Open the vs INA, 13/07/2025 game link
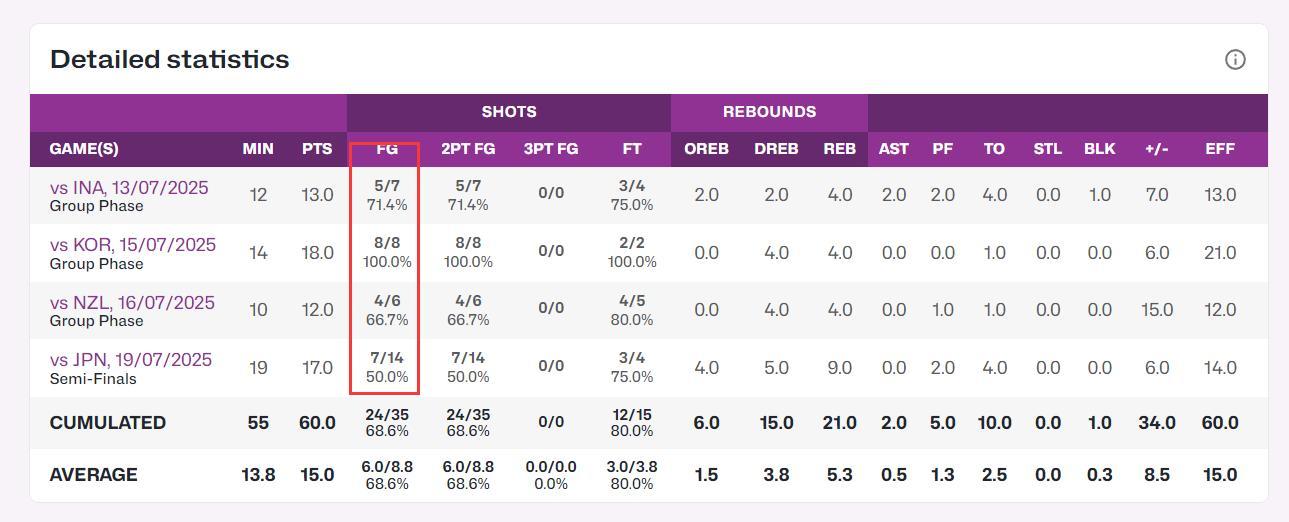1289x522 pixels. coord(129,188)
